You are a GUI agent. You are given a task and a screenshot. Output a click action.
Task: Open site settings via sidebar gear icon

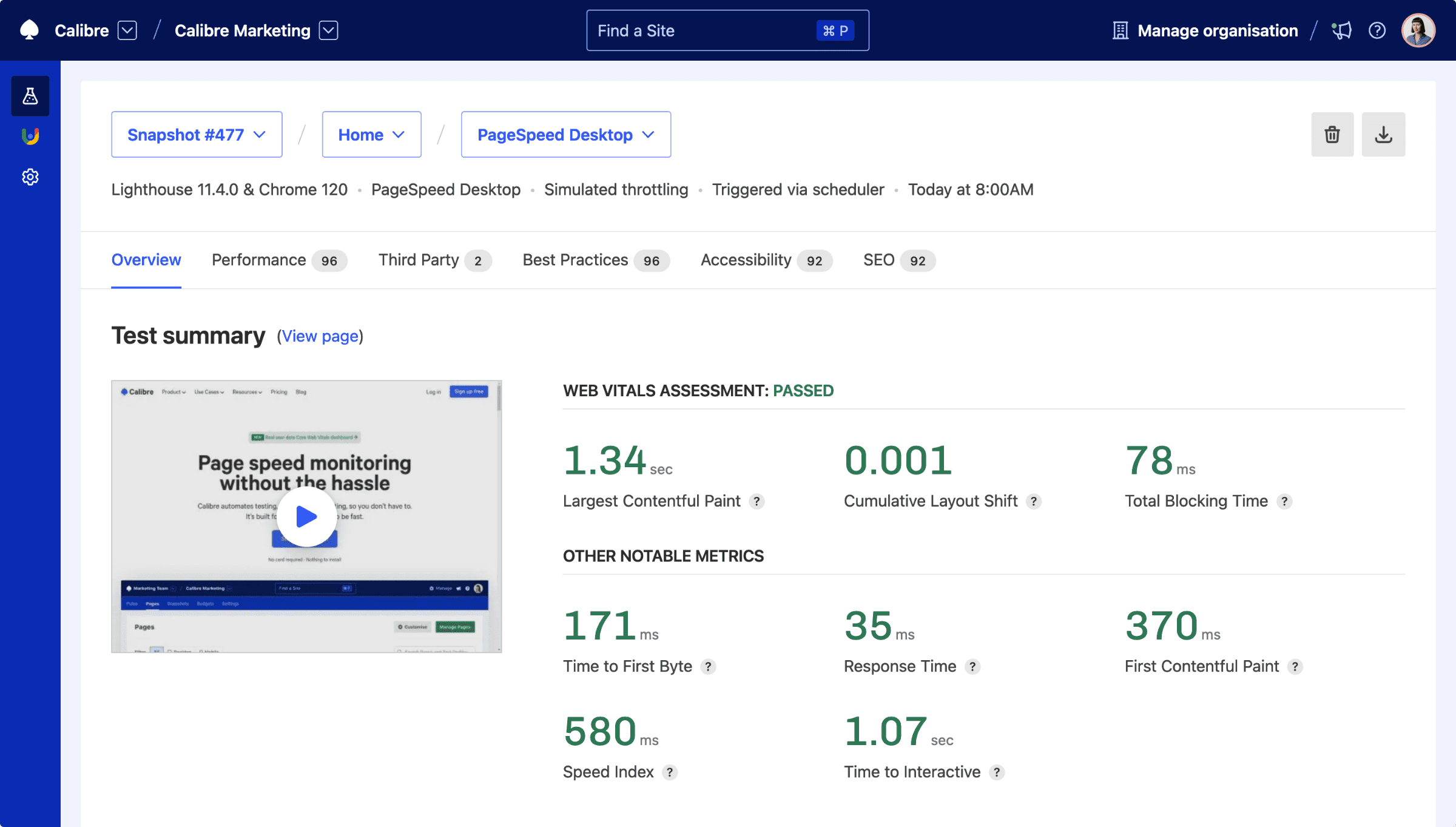[x=30, y=177]
